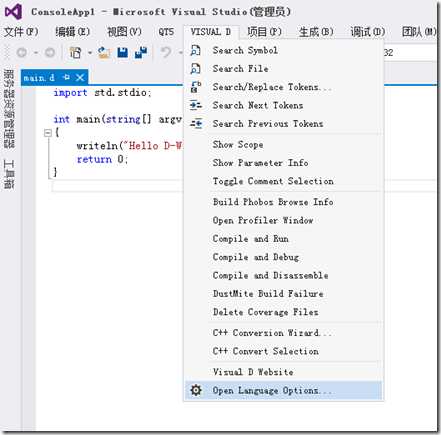441x435 pixels.
Task: Open the 项目(P) menu
Action: click(264, 32)
